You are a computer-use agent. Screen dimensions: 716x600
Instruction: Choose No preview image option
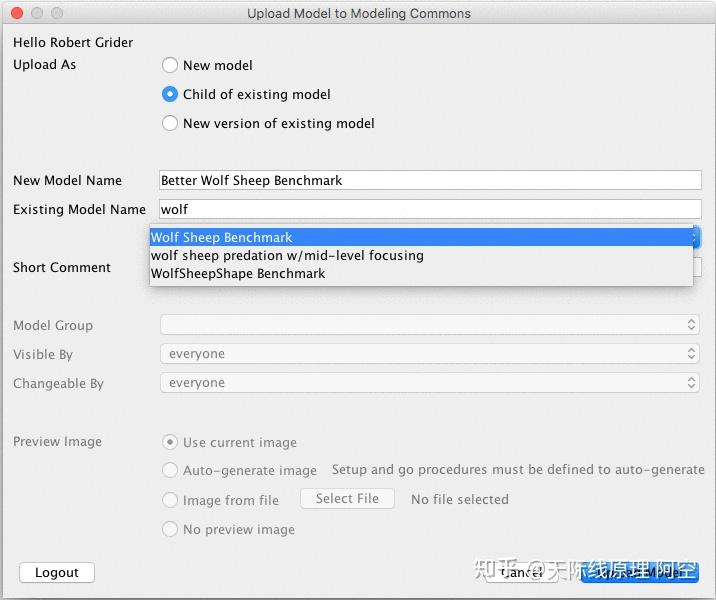tap(170, 529)
